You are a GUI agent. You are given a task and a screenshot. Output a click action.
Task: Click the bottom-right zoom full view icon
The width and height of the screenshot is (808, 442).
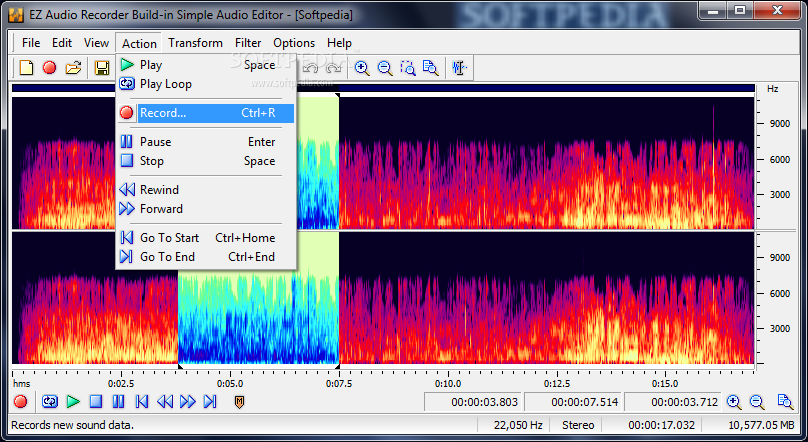785,402
